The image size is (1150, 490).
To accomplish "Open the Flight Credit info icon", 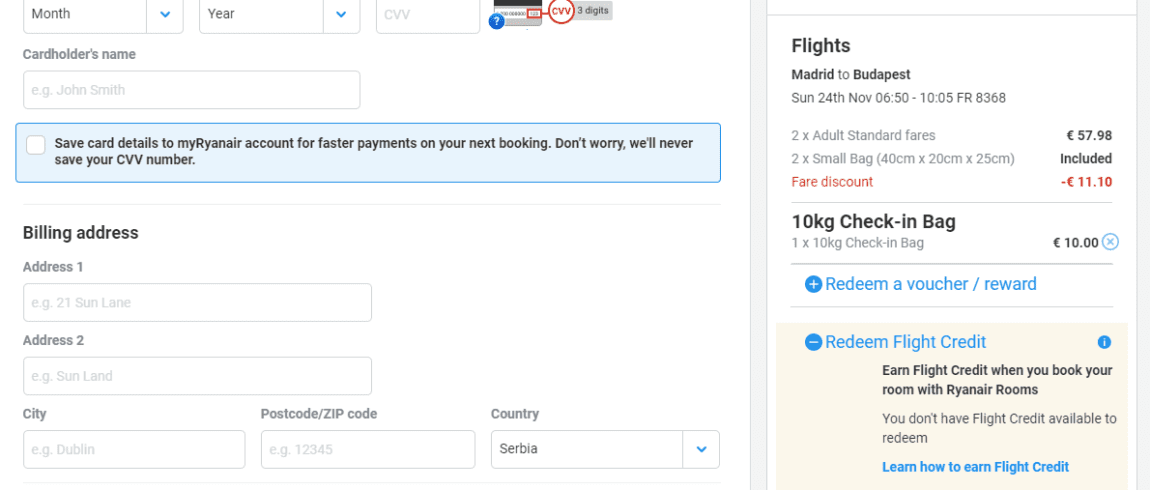I will (1105, 342).
